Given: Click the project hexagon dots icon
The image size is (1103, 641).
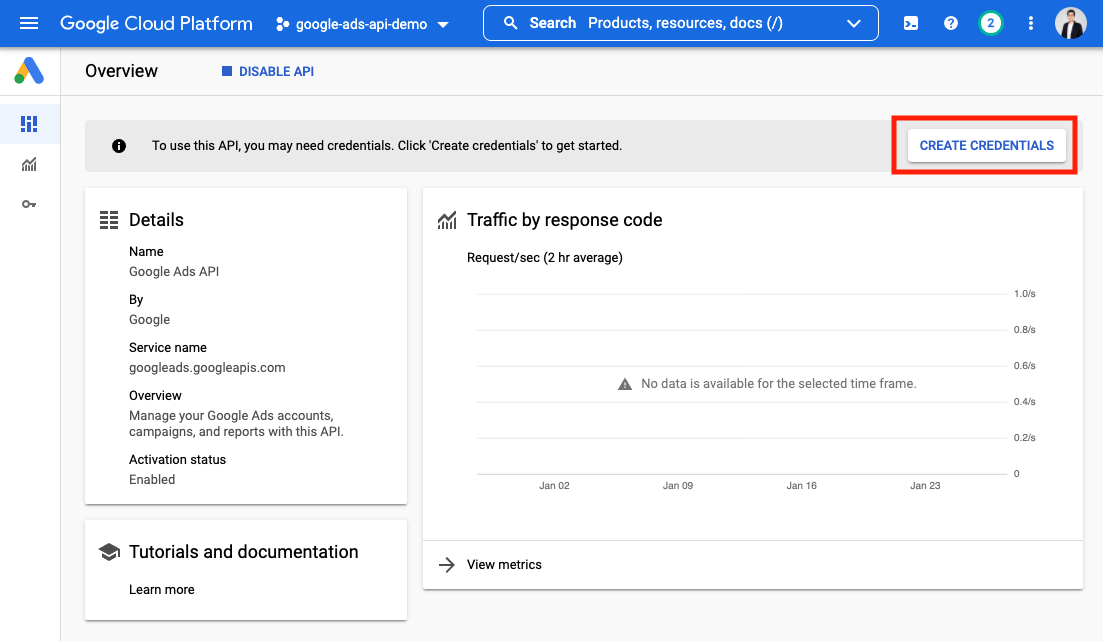Looking at the screenshot, I should click(282, 24).
